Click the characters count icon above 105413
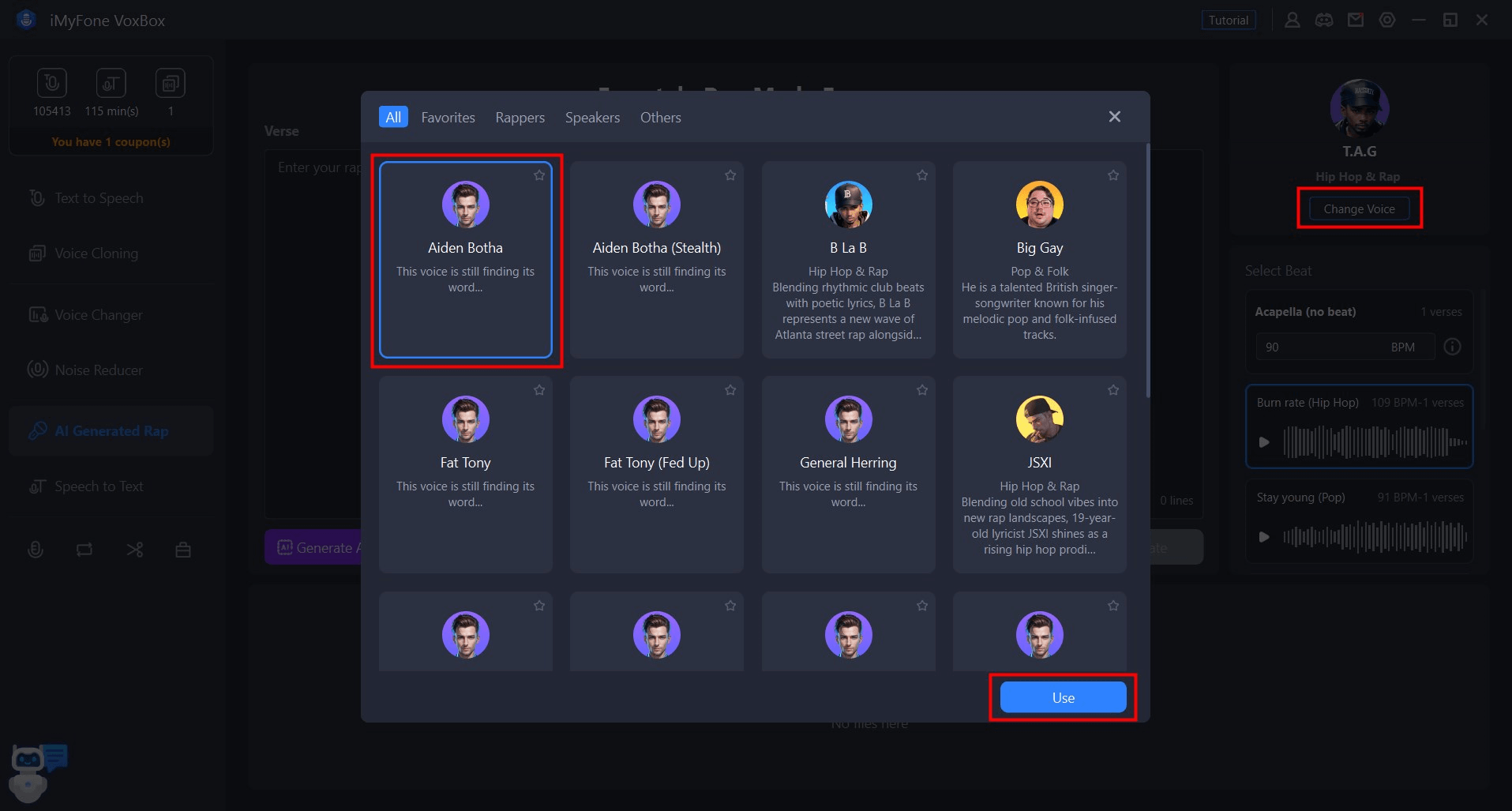The height and width of the screenshot is (811, 1512). click(x=52, y=83)
